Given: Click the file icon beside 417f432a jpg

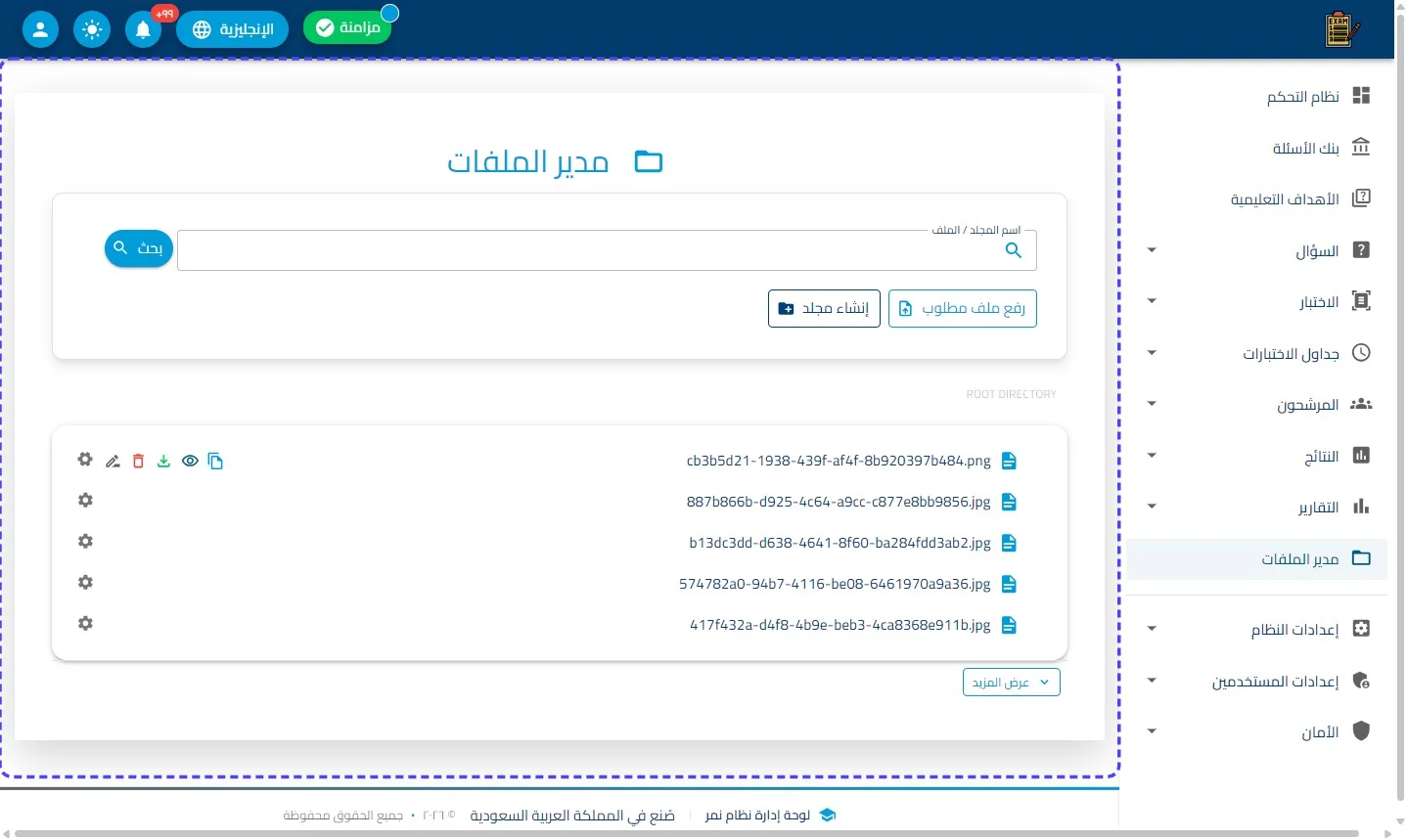Looking at the screenshot, I should [1009, 625].
